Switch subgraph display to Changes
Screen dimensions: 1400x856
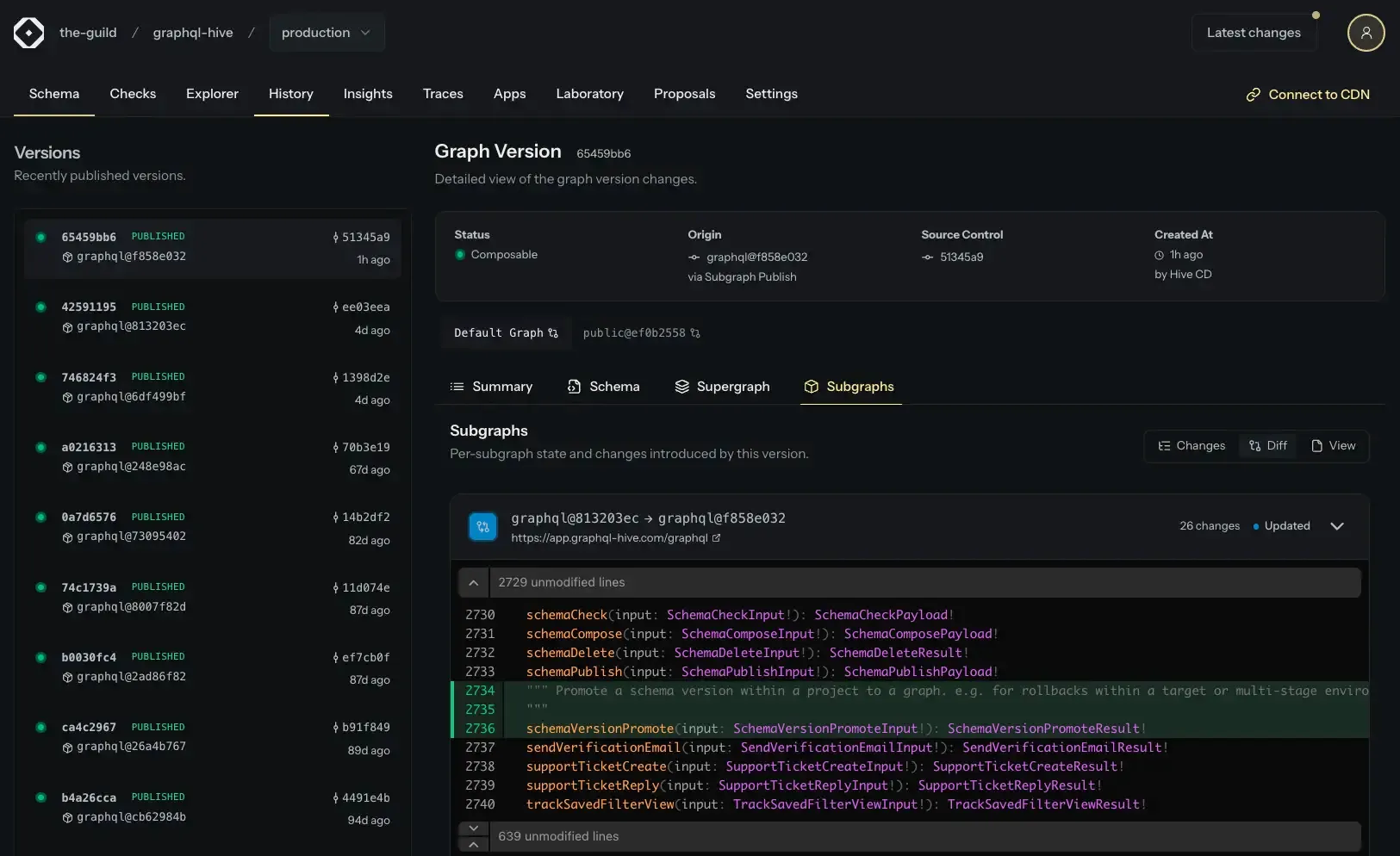tap(1192, 446)
